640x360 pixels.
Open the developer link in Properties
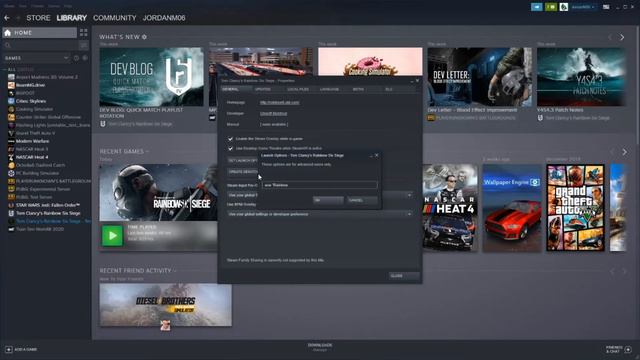273,113
